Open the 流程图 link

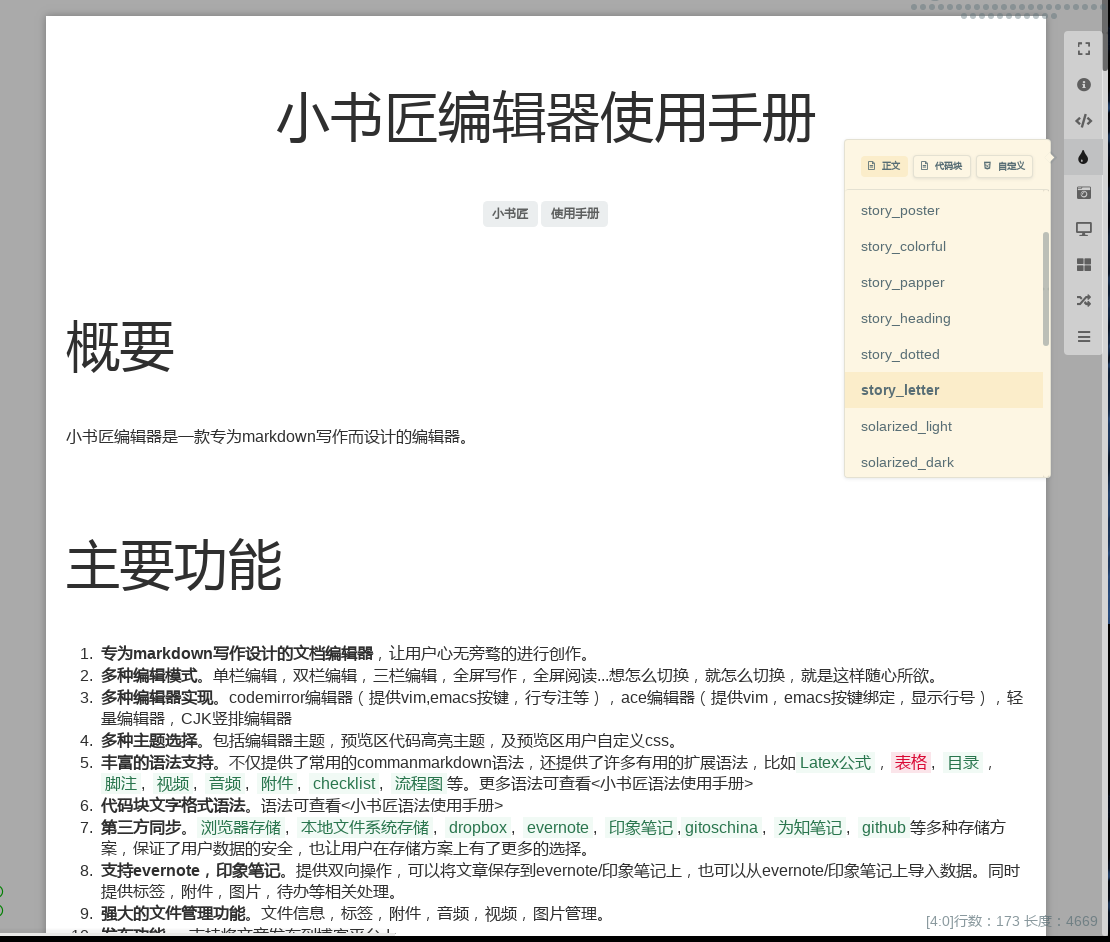pyautogui.click(x=418, y=783)
